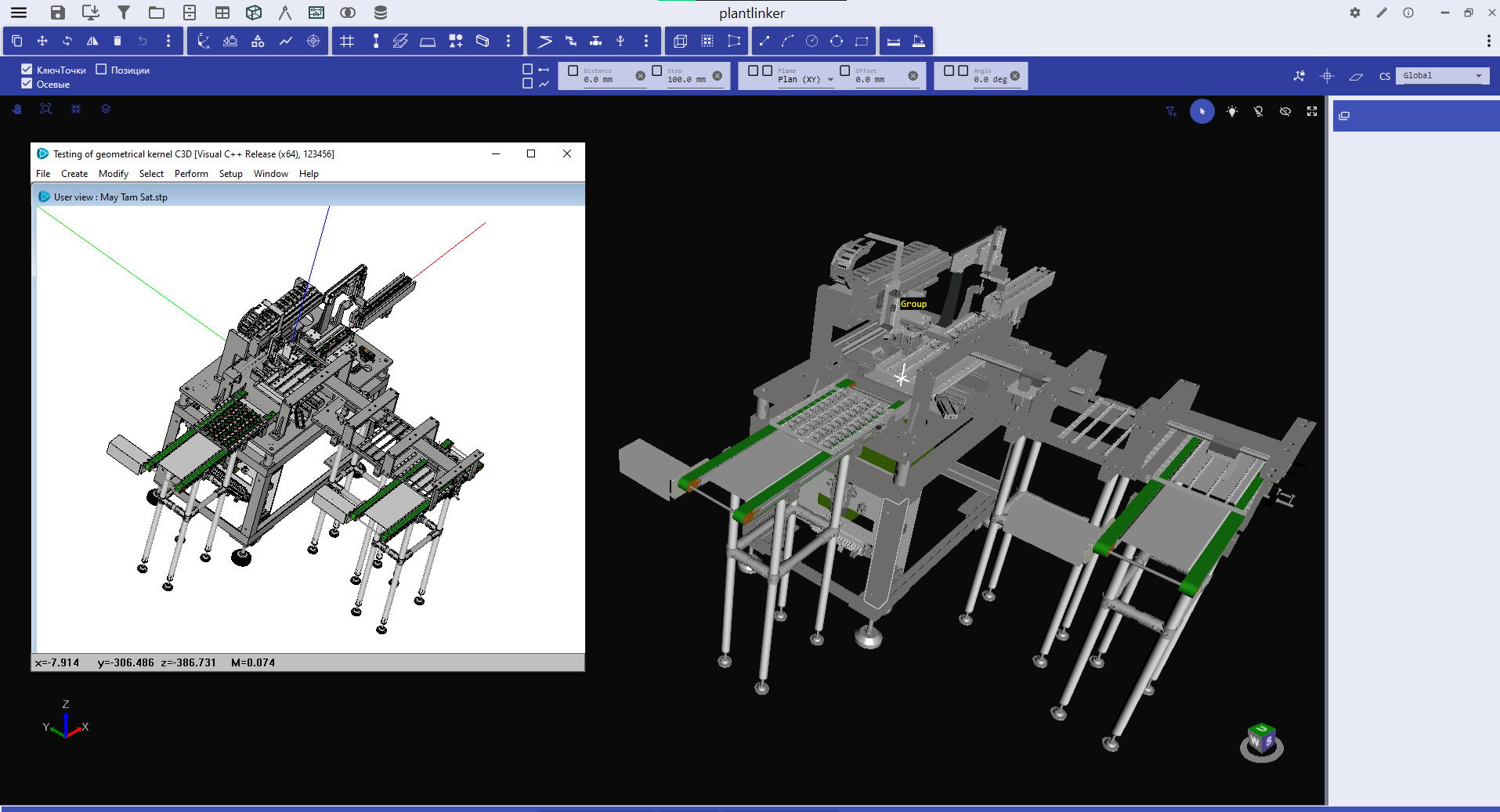Open the Perform menu in C3D window
Viewport: 1500px width, 812px height.
coord(191,174)
